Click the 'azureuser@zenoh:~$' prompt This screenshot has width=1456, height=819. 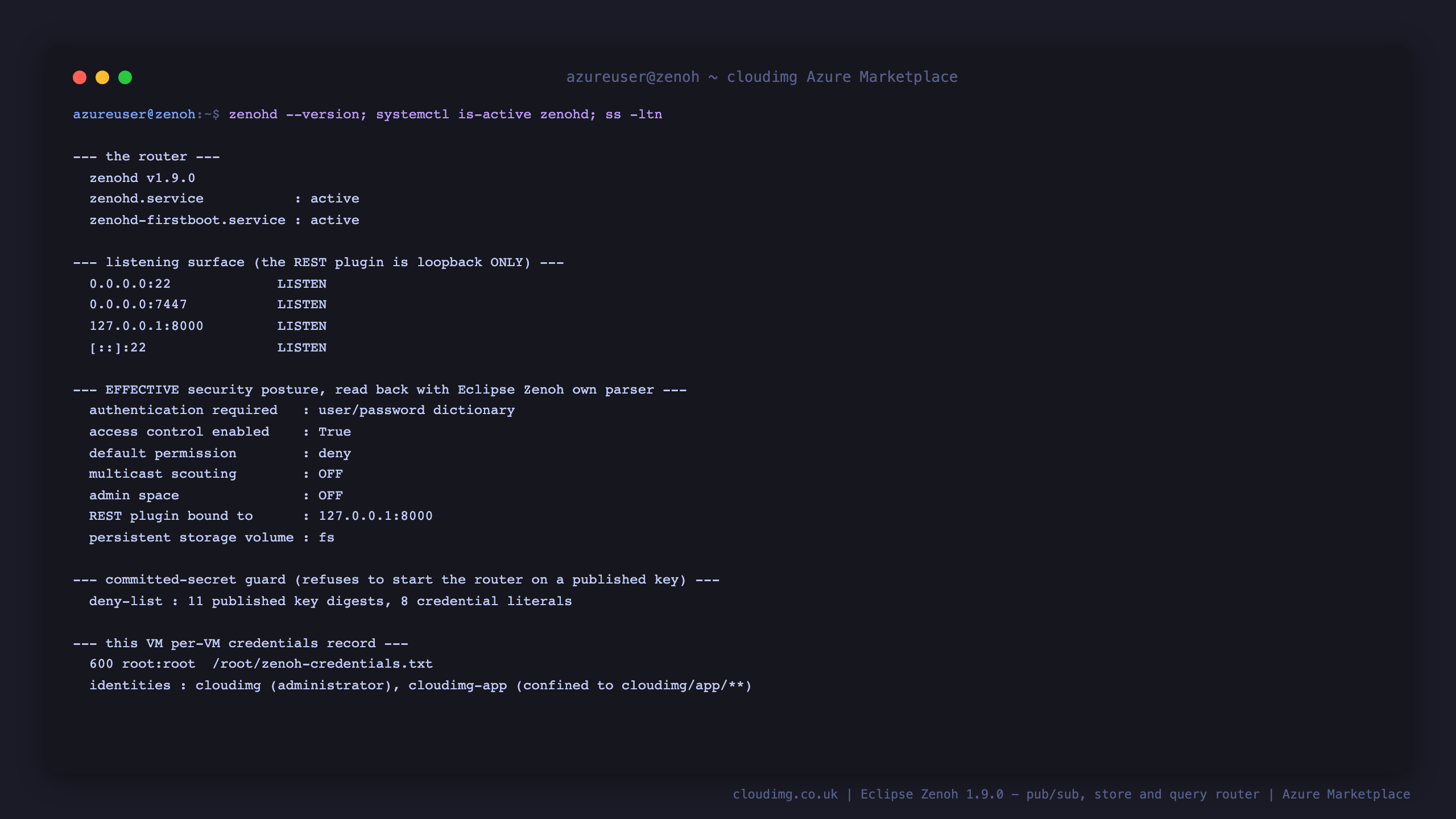click(x=146, y=114)
